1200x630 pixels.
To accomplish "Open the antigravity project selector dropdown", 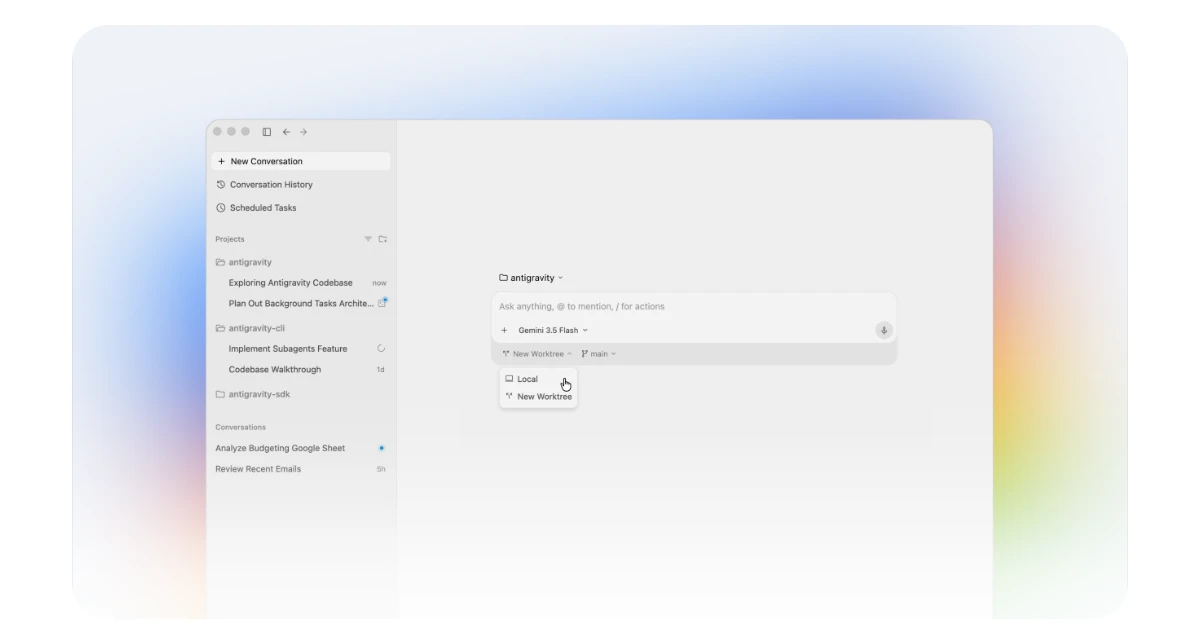I will 531,278.
